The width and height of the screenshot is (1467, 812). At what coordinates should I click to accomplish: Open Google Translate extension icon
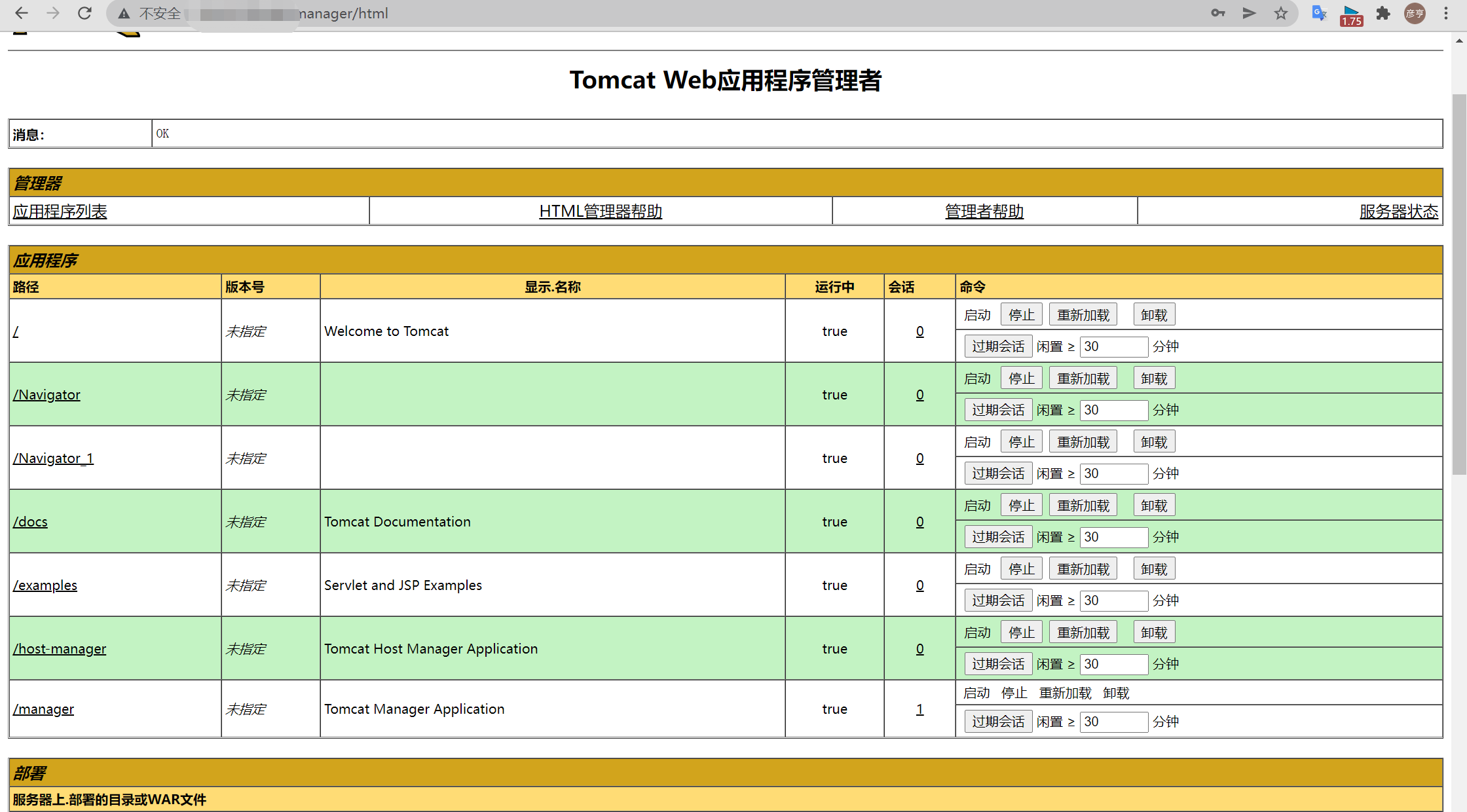click(1320, 13)
